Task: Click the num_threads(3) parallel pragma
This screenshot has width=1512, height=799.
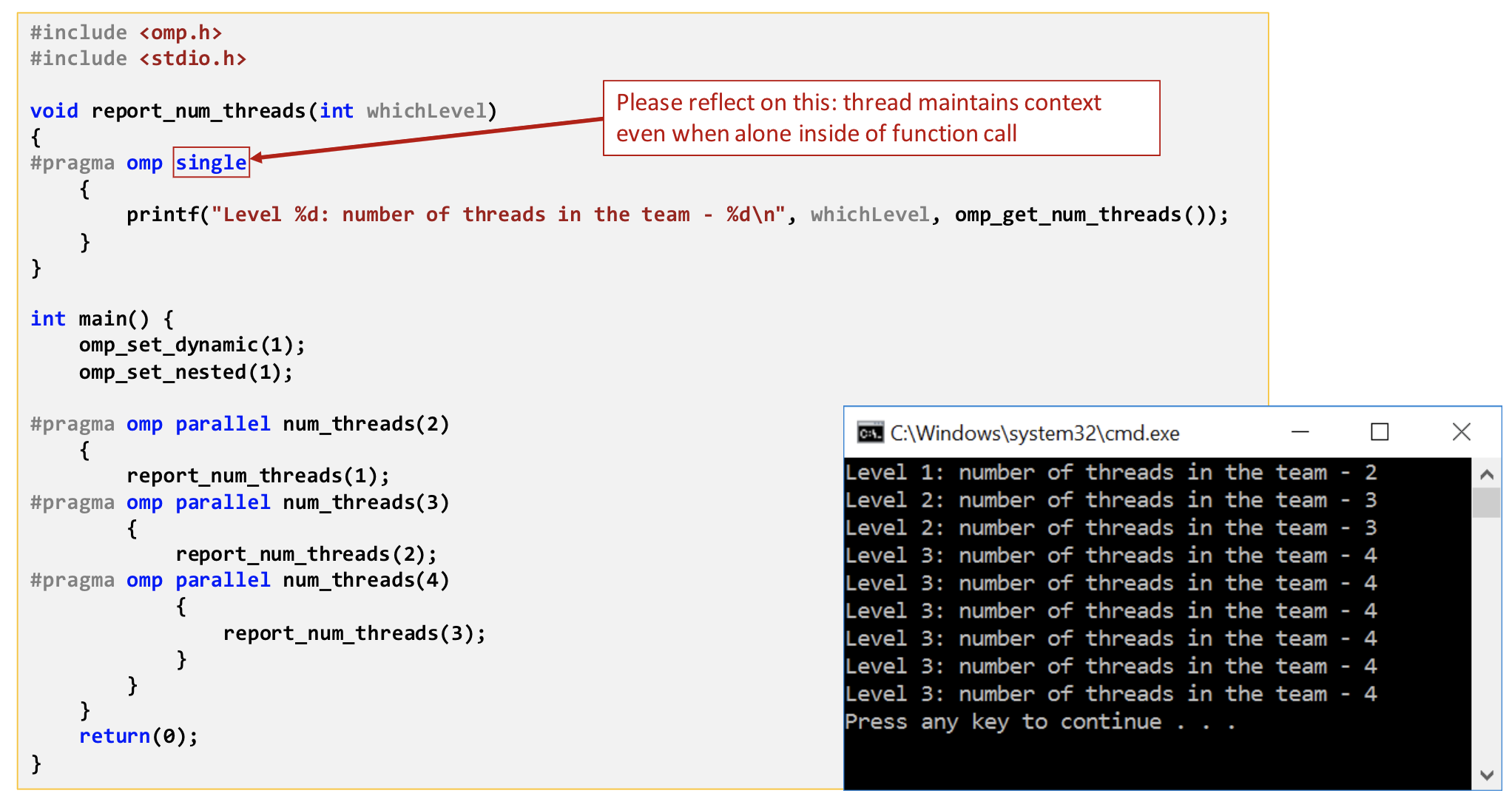Action: click(240, 503)
